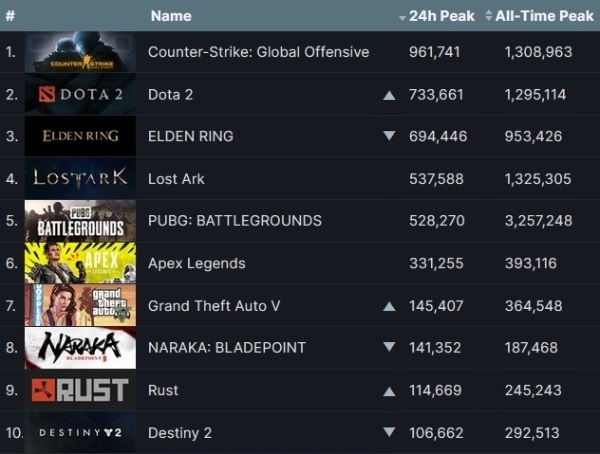The image size is (600, 454).
Task: Open the Apex Legends thumbnail
Action: coord(80,263)
